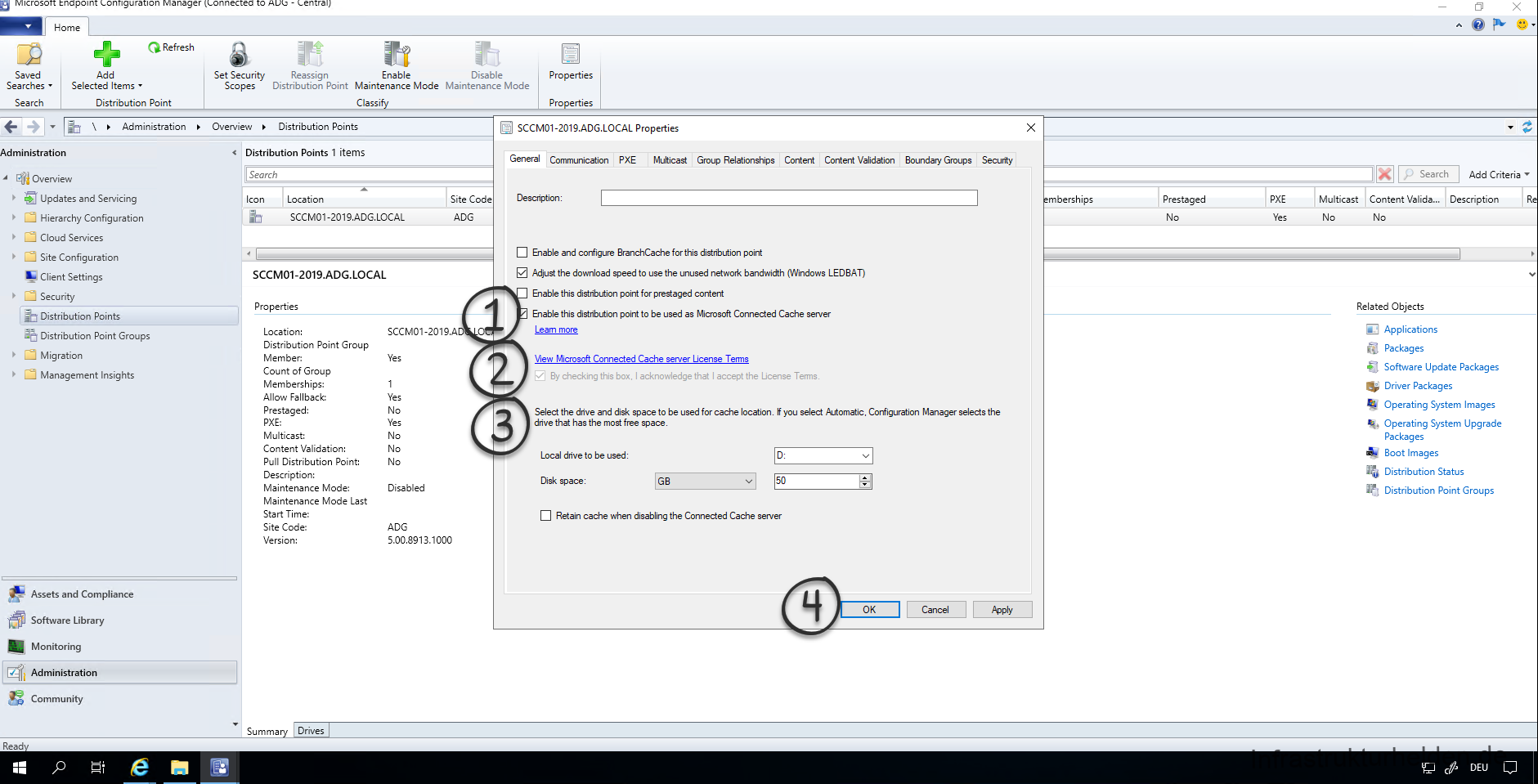1538x784 pixels.
Task: Toggle Windows LEDBAT download speed checkbox
Action: pos(522,273)
